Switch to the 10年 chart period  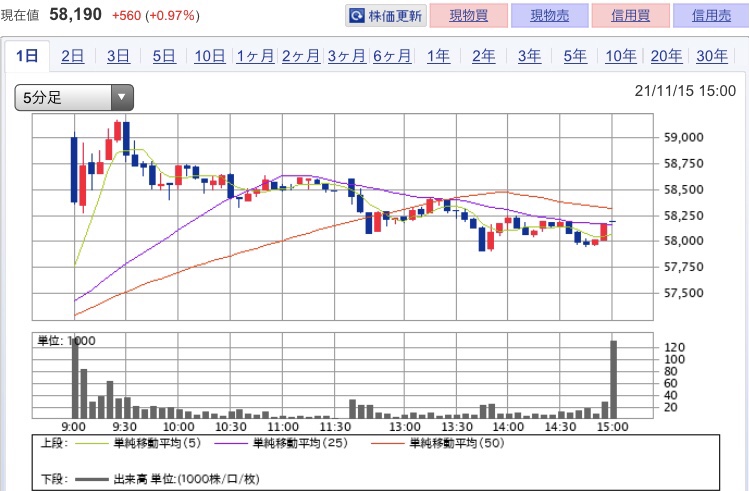pos(621,56)
